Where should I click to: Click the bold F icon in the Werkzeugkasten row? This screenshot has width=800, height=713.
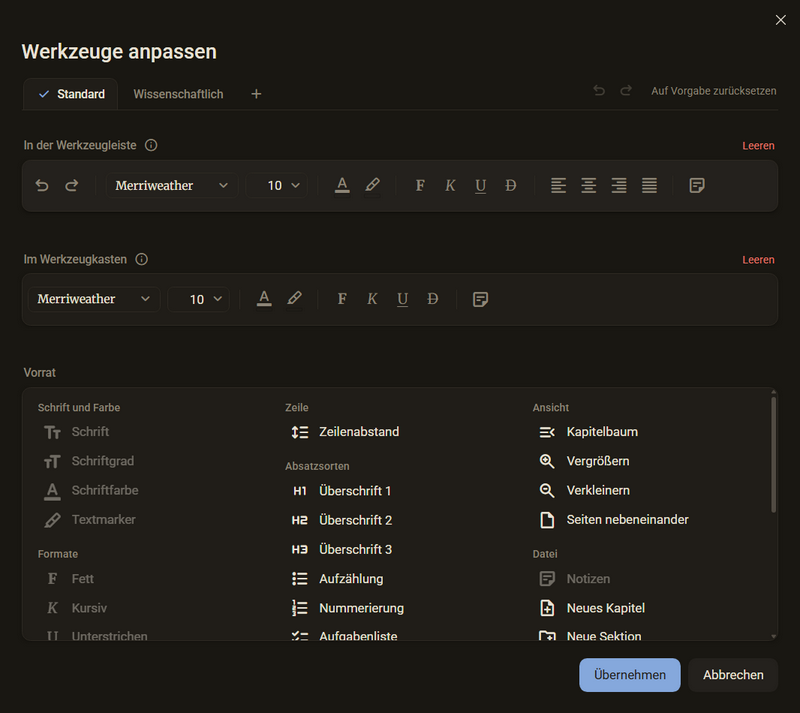pyautogui.click(x=342, y=299)
